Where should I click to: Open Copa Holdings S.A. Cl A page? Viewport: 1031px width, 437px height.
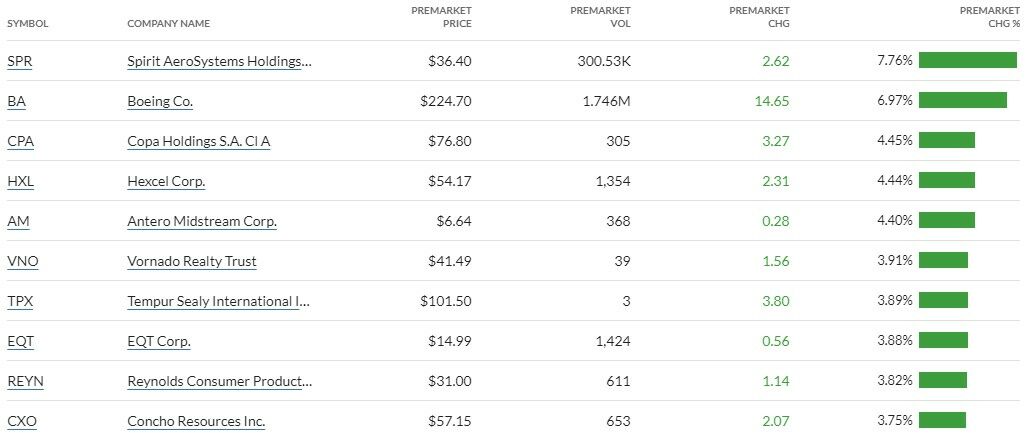coord(198,141)
